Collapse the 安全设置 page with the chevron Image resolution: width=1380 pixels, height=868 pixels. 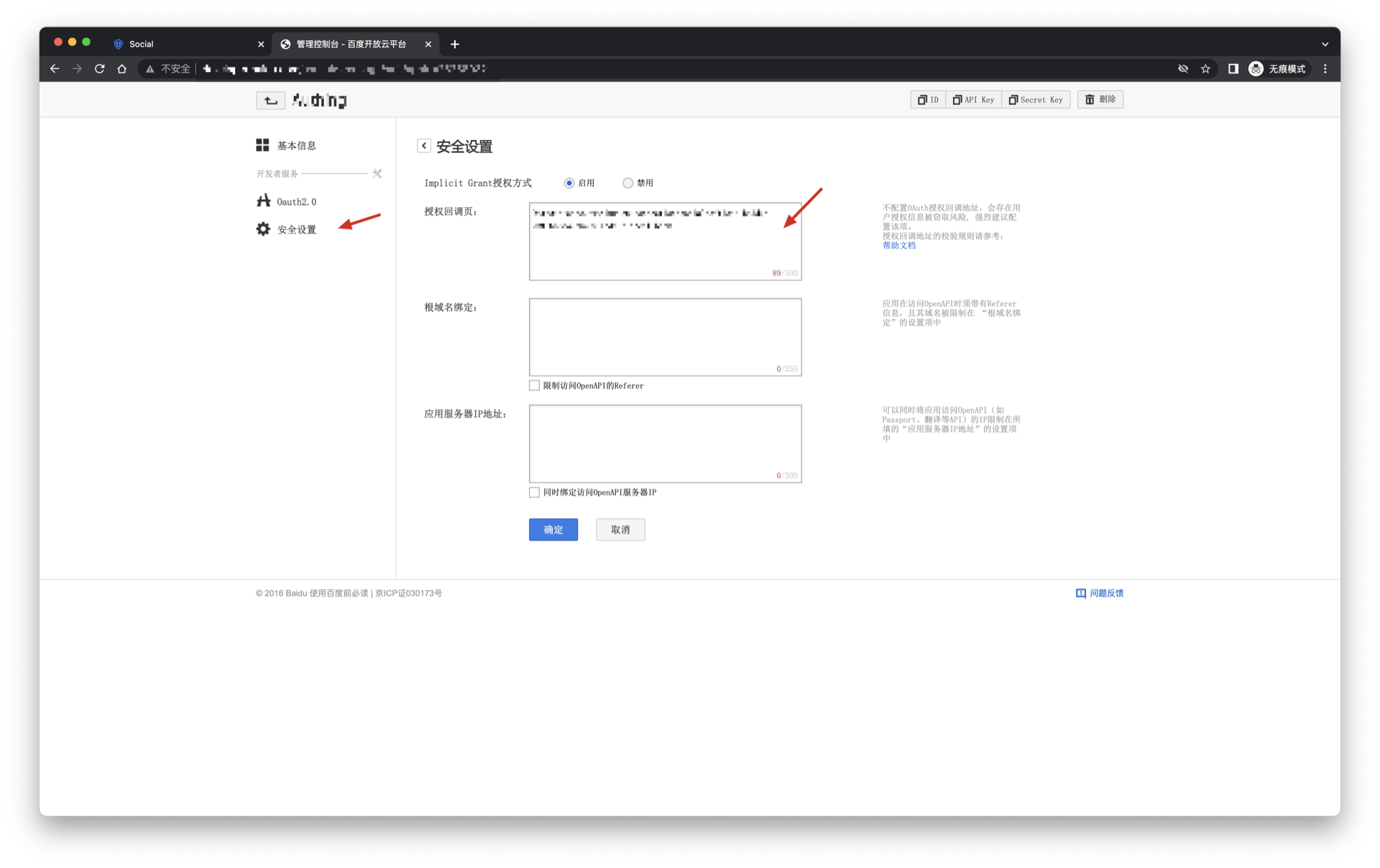coord(424,145)
